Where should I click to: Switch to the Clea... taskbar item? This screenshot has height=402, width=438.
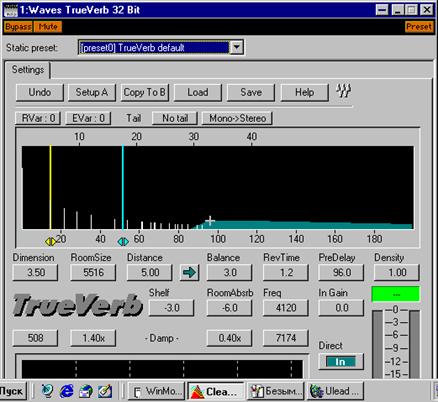216,391
